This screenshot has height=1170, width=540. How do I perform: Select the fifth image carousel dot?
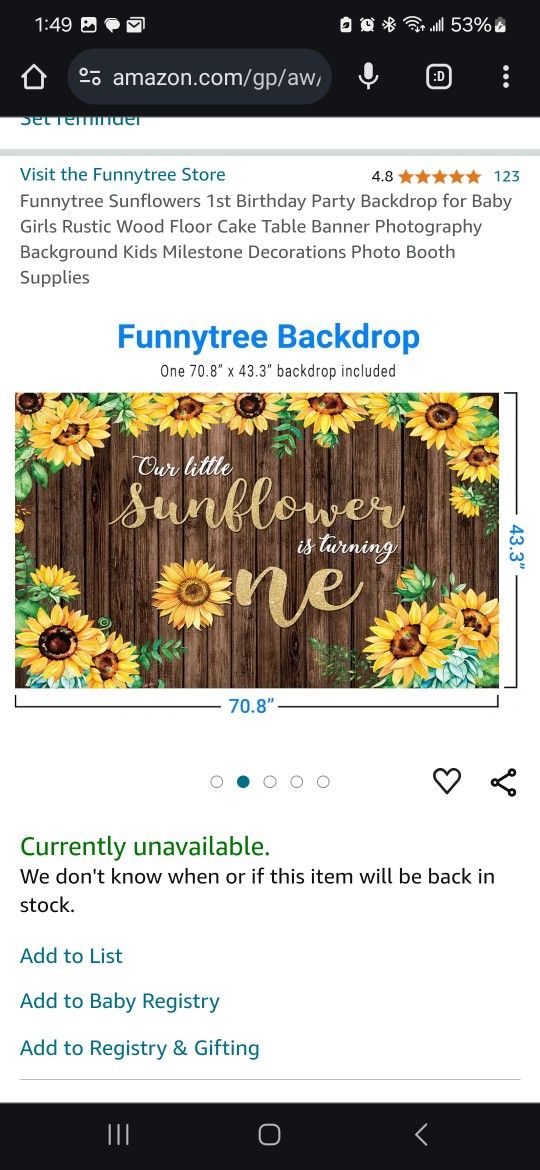pyautogui.click(x=323, y=782)
